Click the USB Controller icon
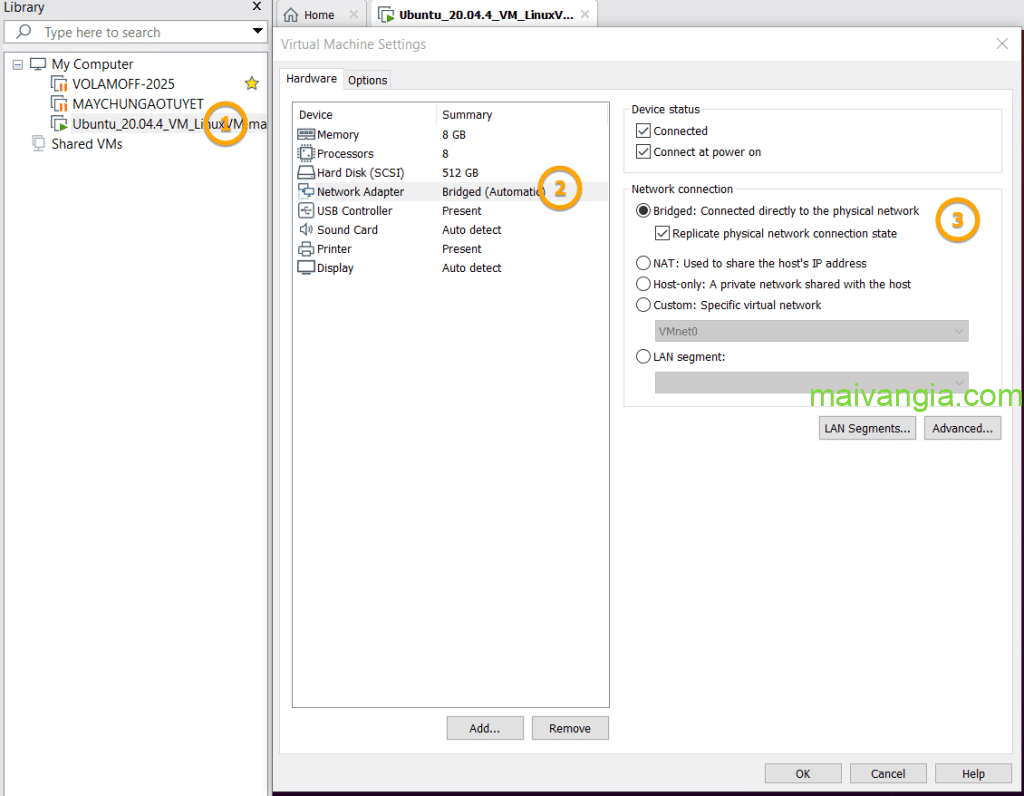Screen dimensions: 1024x796 click(x=306, y=211)
